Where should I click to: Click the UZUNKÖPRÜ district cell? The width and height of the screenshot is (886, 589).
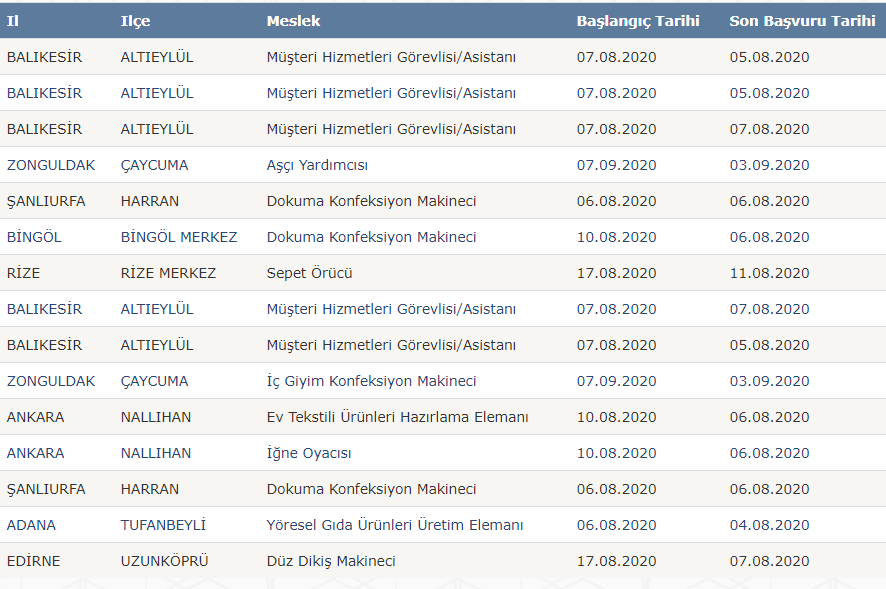tap(164, 561)
